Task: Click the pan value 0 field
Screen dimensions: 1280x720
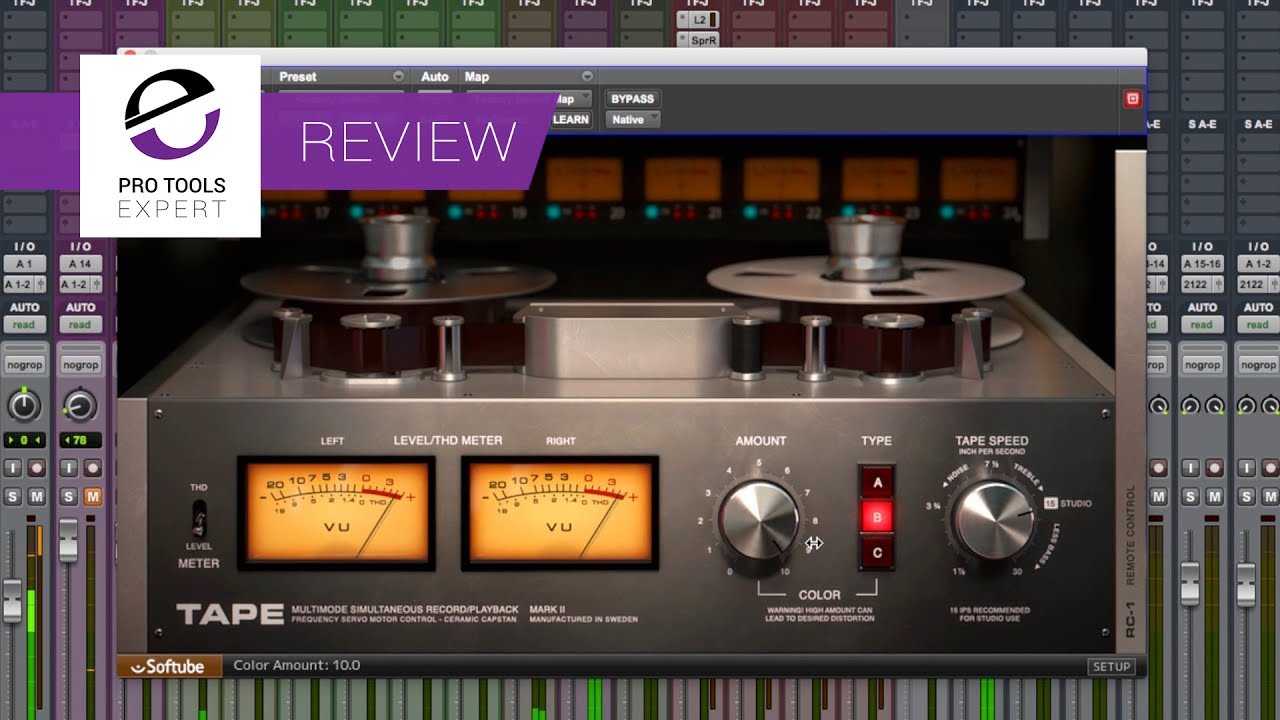Action: pyautogui.click(x=24, y=440)
